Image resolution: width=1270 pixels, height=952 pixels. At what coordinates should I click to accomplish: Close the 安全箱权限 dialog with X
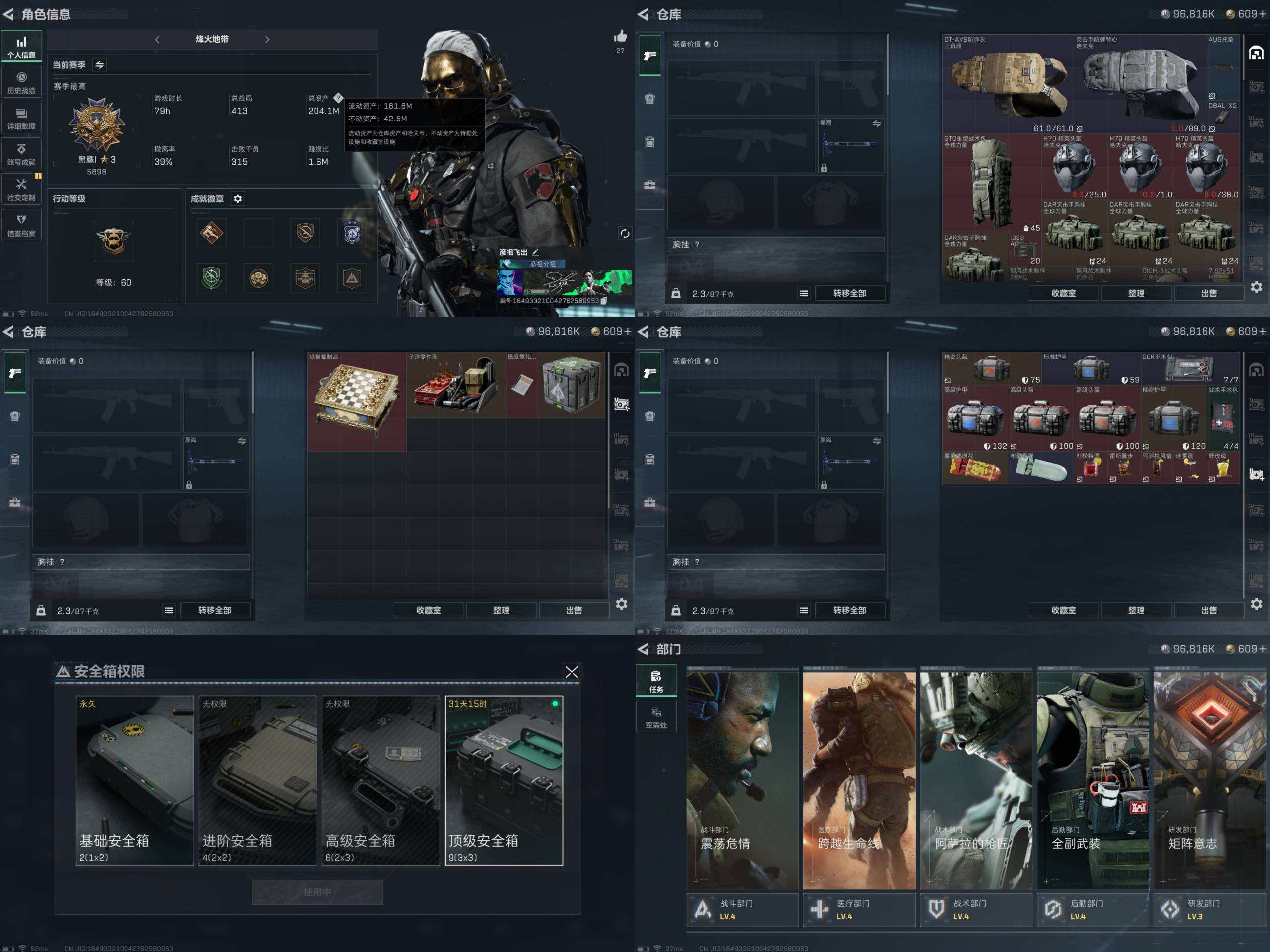point(571,672)
